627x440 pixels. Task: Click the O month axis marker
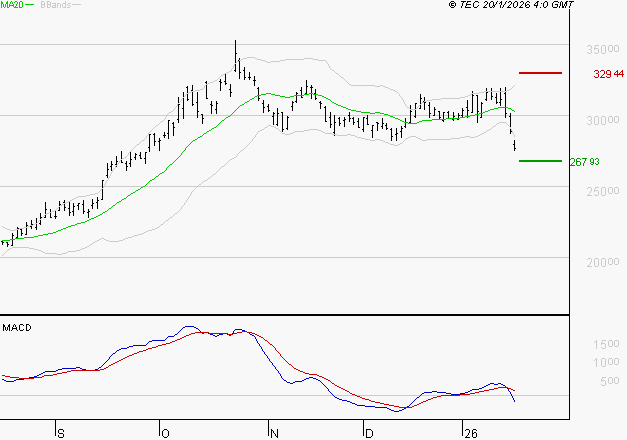165,434
